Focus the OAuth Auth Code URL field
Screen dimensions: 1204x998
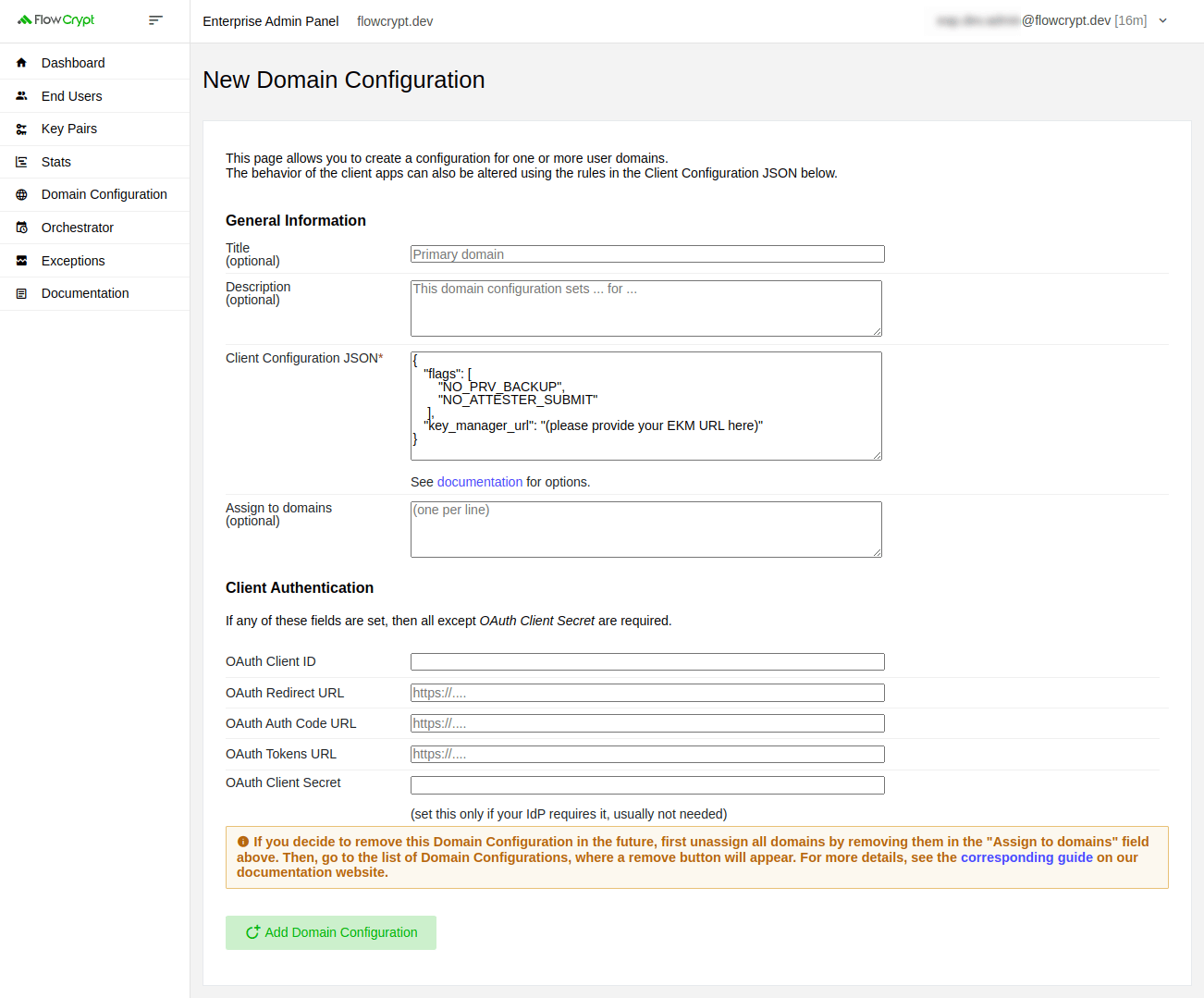click(647, 723)
